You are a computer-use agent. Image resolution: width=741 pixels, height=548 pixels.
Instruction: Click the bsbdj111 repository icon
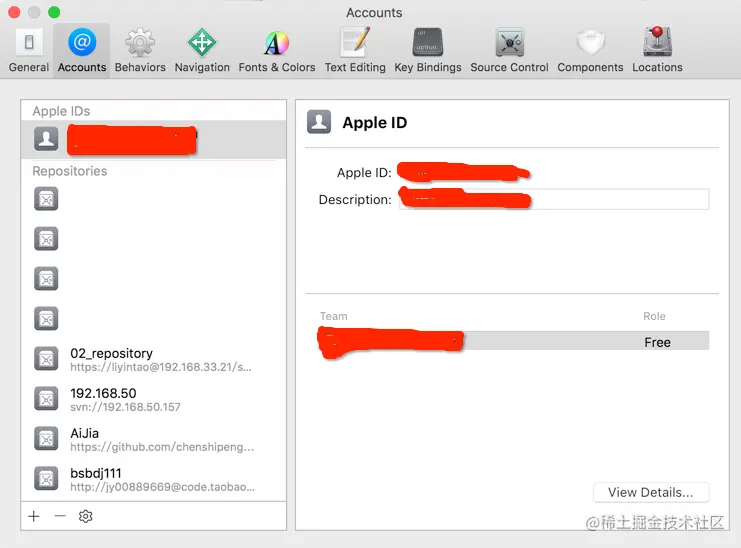coord(46,479)
